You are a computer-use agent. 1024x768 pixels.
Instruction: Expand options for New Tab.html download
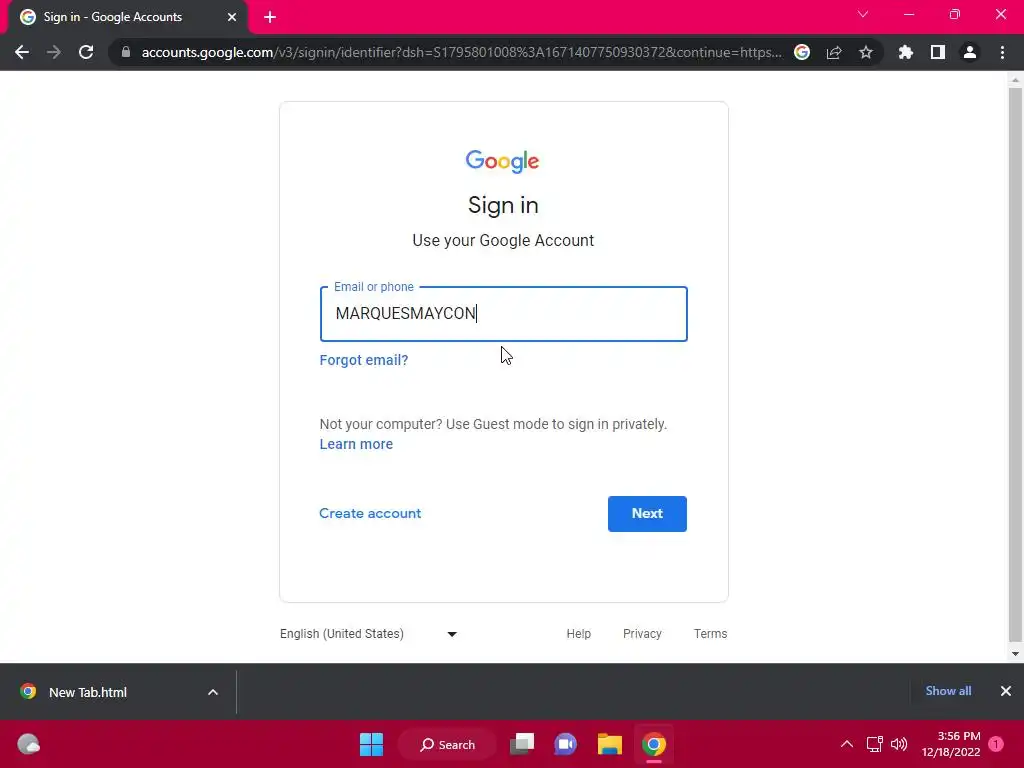213,692
